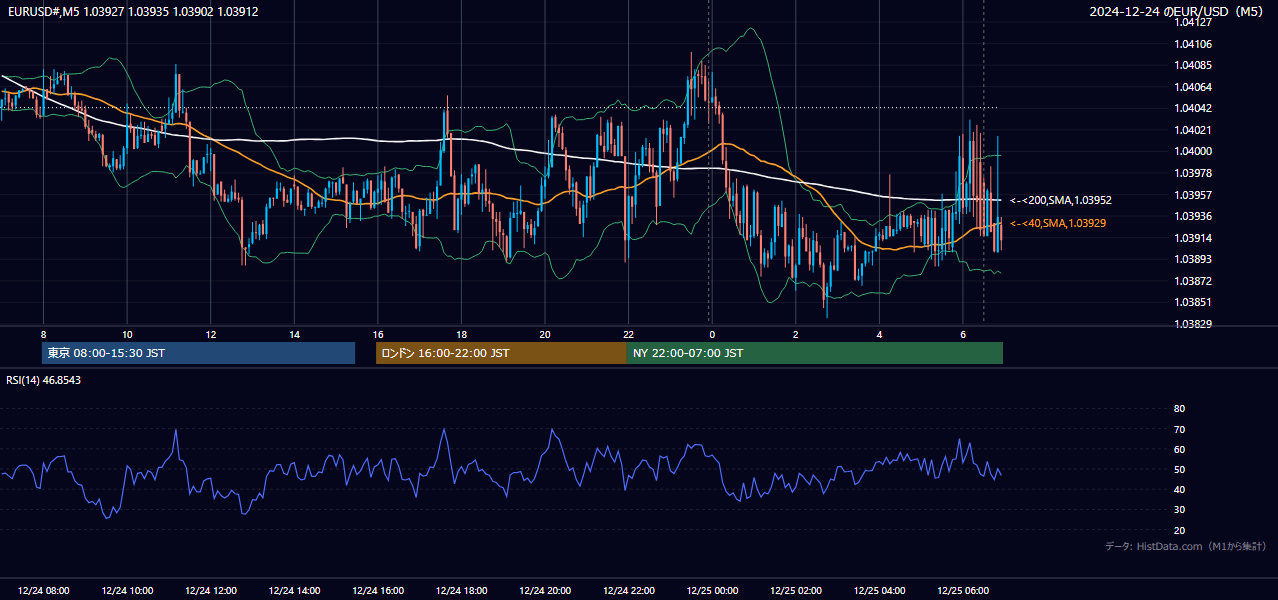The width and height of the screenshot is (1278, 600).
Task: Click price scale value 1.04000
Action: [1193, 151]
